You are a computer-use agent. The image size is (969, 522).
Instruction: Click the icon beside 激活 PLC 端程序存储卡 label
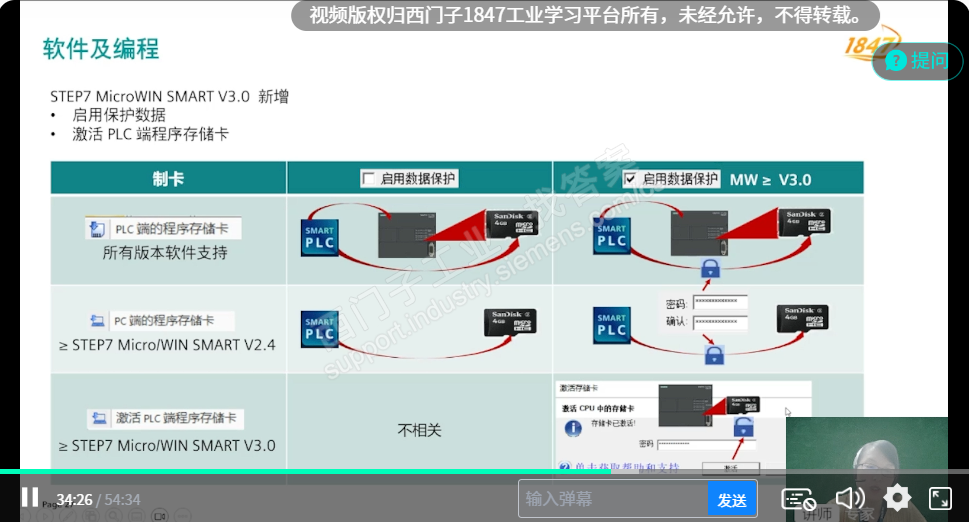click(x=99, y=418)
